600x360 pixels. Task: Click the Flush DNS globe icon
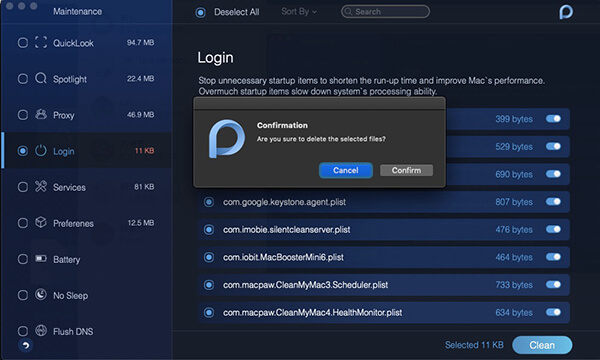tap(41, 331)
